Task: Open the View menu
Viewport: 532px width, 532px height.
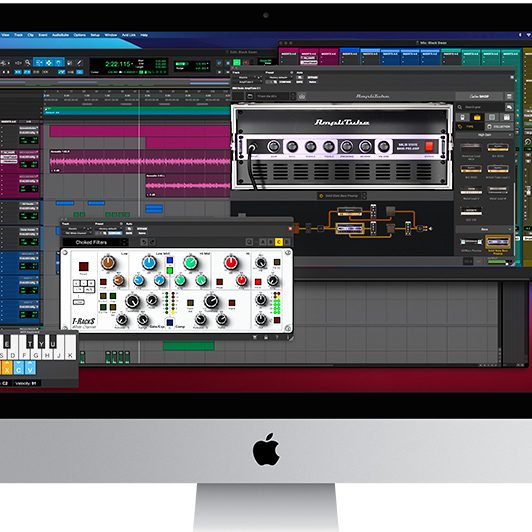Action: (6, 35)
